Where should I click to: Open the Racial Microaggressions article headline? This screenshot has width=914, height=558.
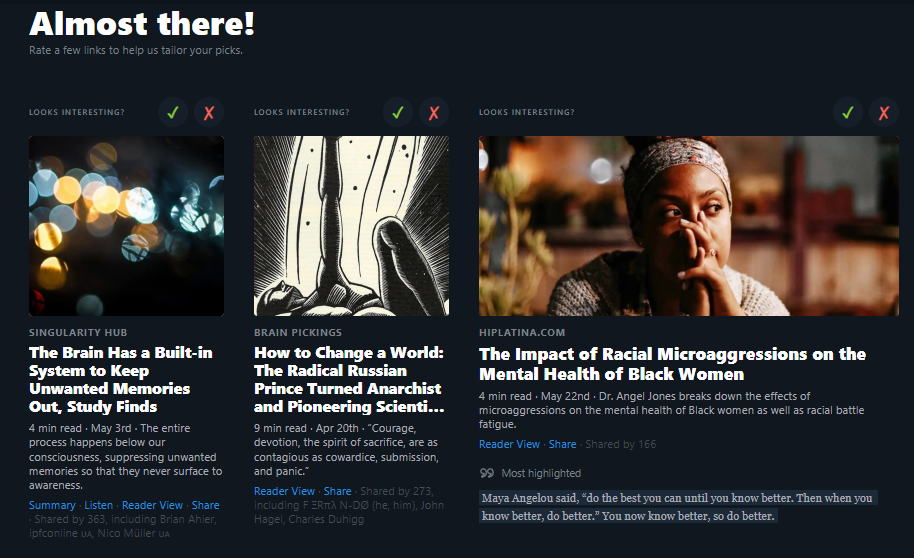[672, 364]
